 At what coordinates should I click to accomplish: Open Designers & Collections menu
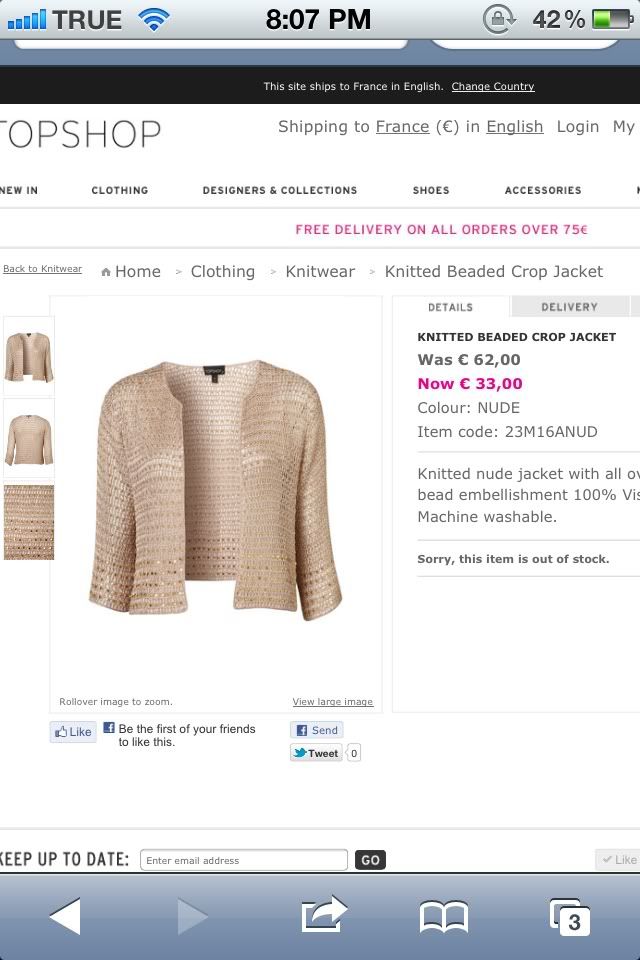pyautogui.click(x=280, y=190)
